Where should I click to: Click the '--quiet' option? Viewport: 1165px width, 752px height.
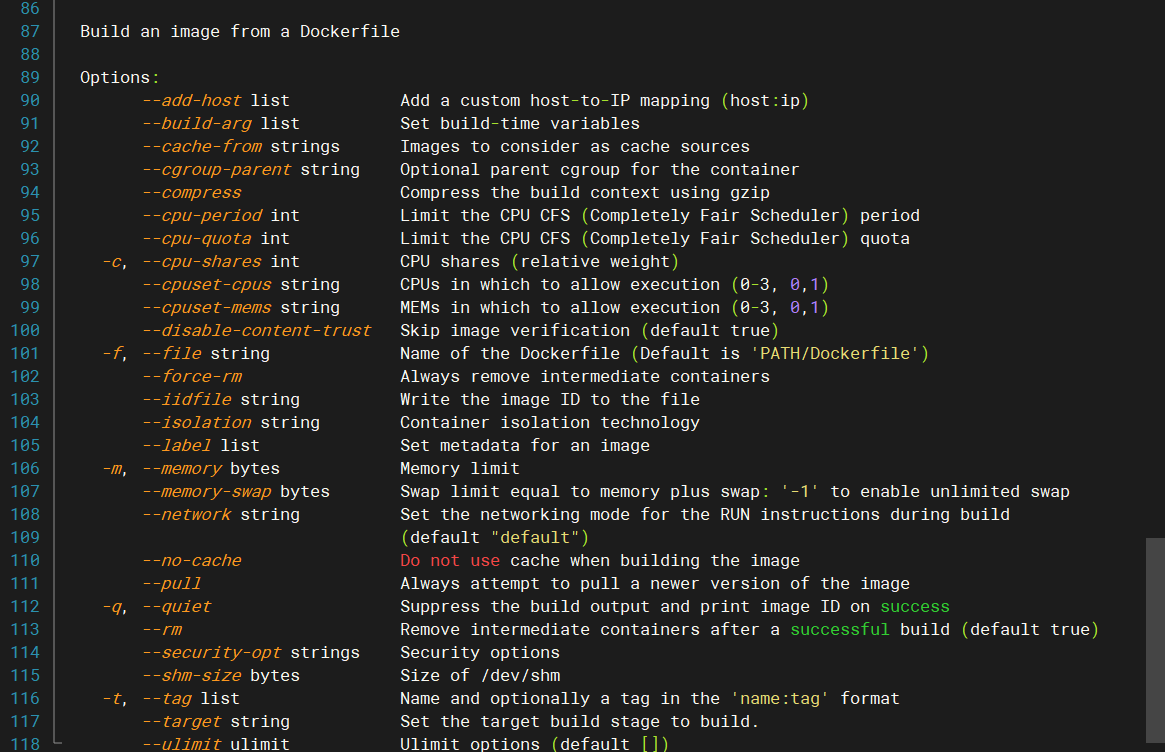tap(177, 607)
